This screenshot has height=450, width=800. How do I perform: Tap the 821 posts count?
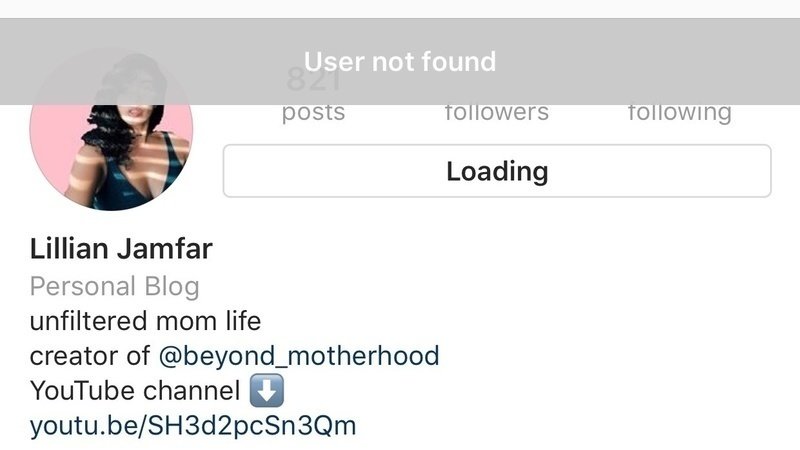(313, 79)
